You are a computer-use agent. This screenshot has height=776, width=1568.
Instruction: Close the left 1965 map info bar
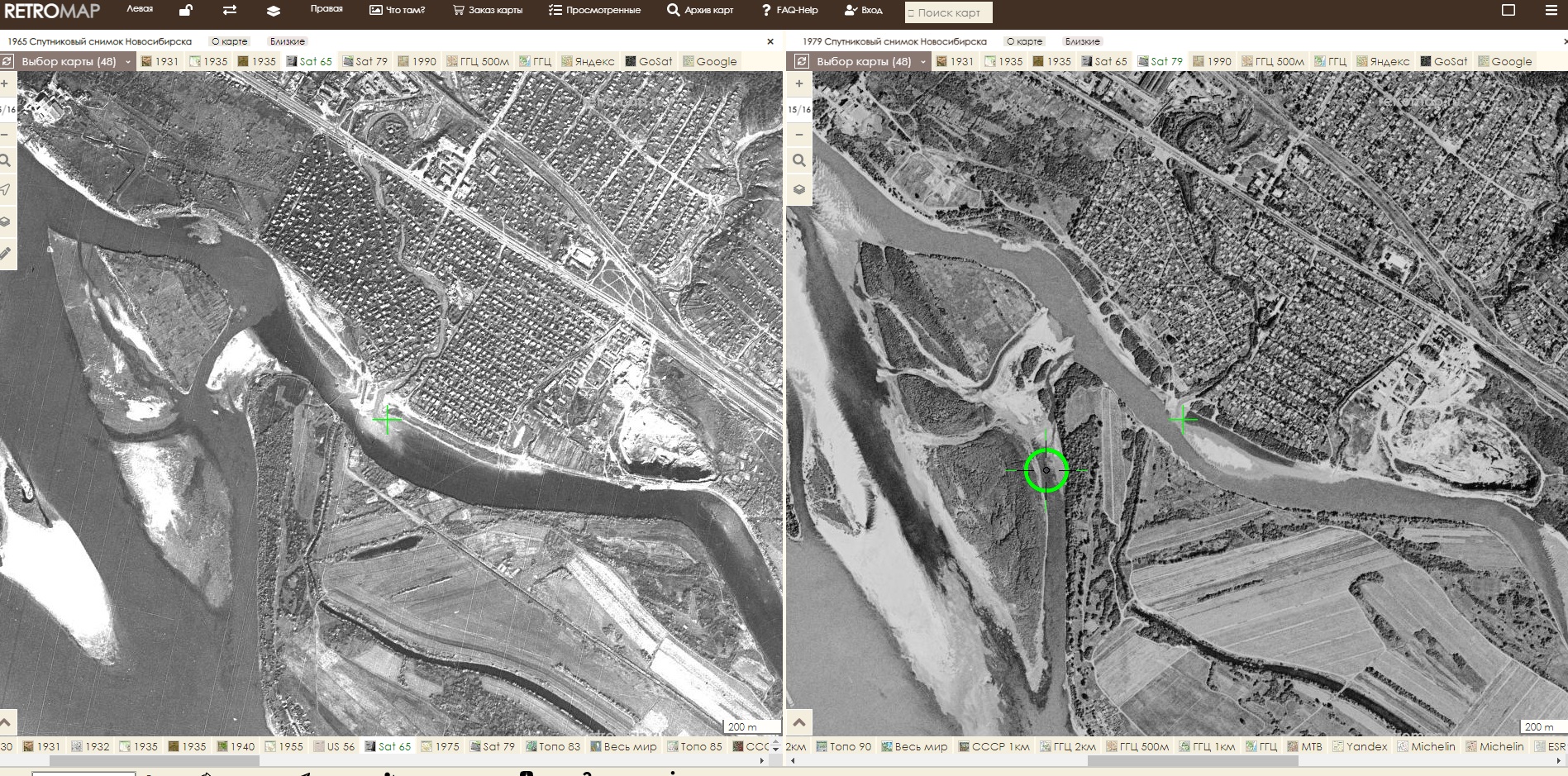[x=770, y=41]
